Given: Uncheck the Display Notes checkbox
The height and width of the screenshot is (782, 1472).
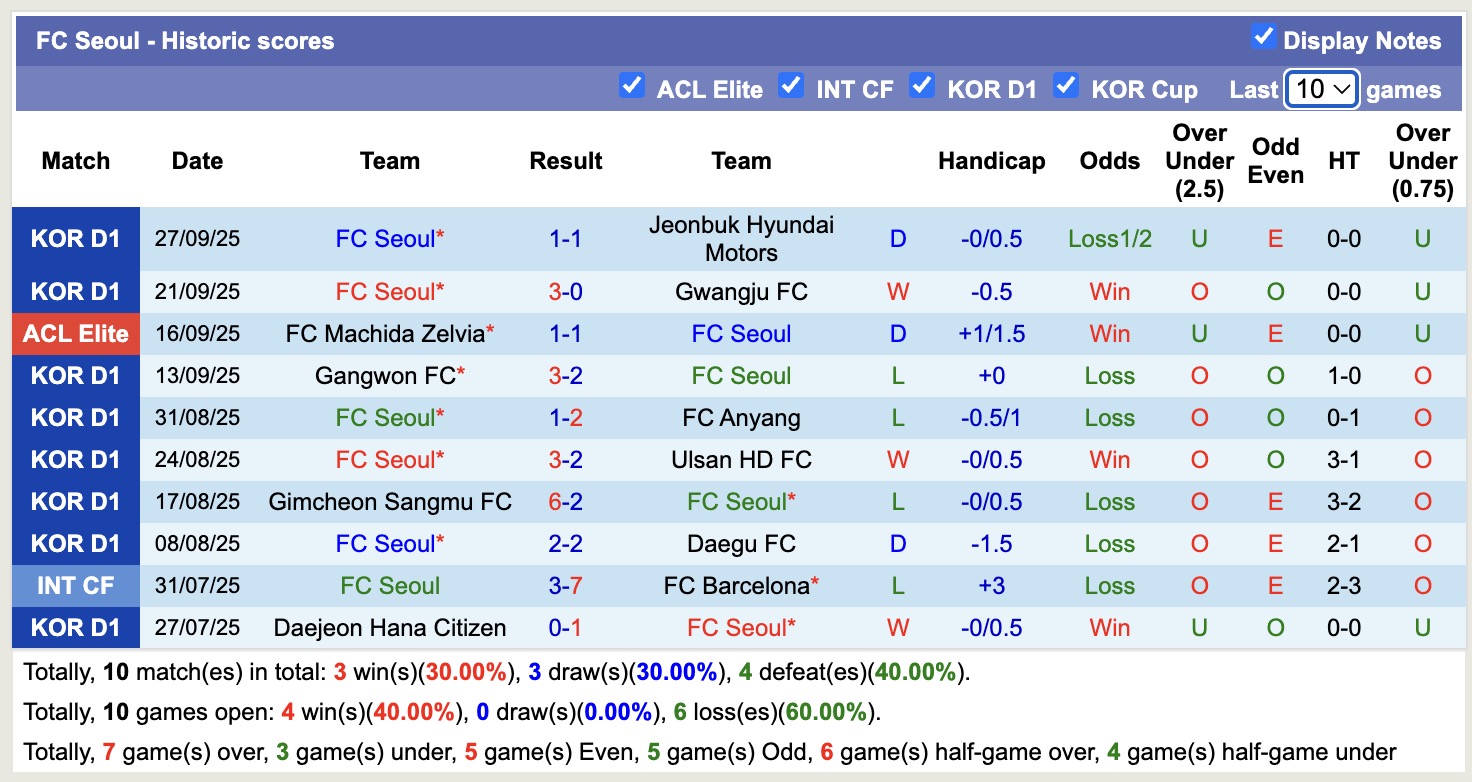Looking at the screenshot, I should (1263, 37).
